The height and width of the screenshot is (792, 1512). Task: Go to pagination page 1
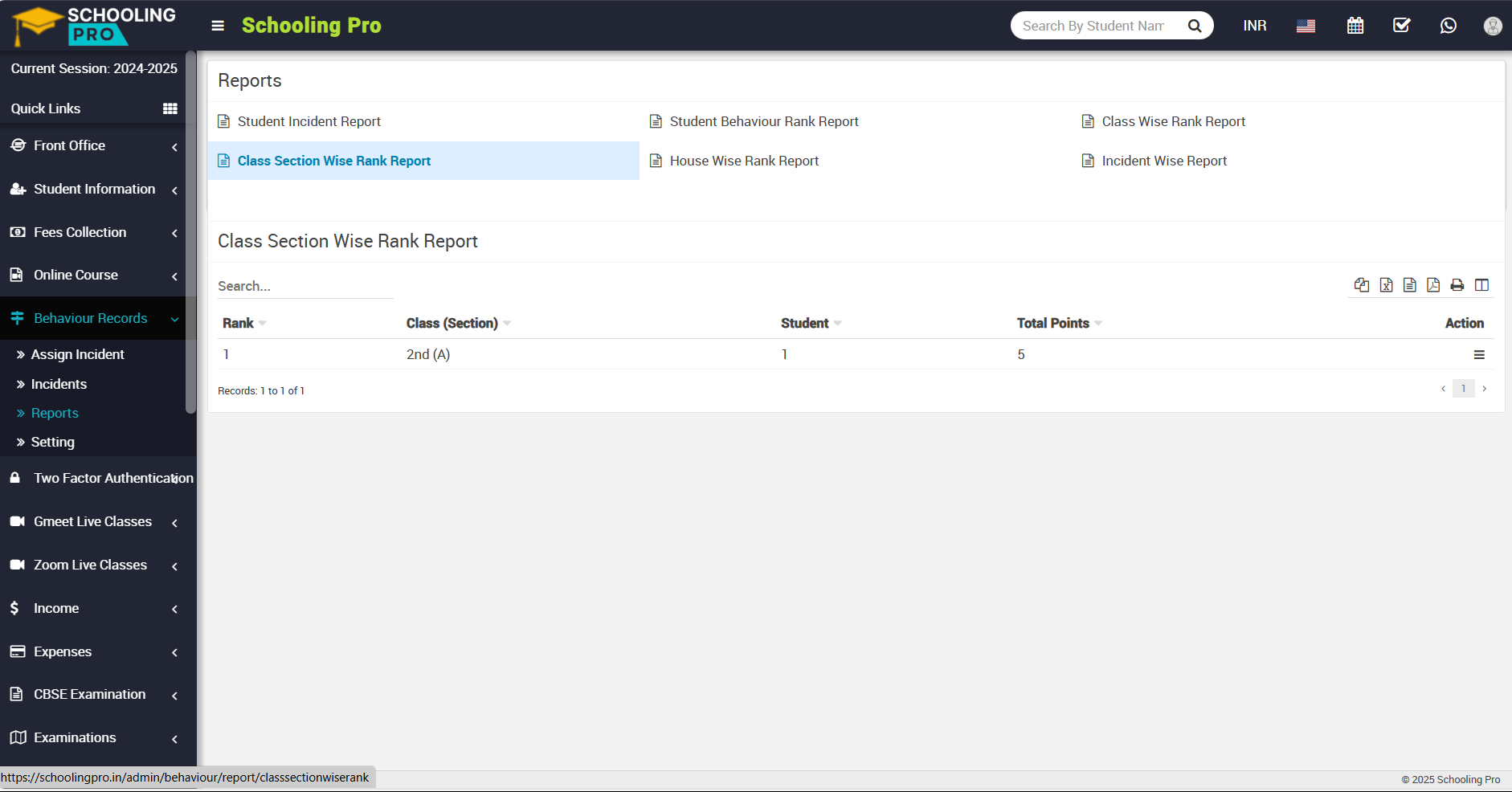(x=1464, y=389)
